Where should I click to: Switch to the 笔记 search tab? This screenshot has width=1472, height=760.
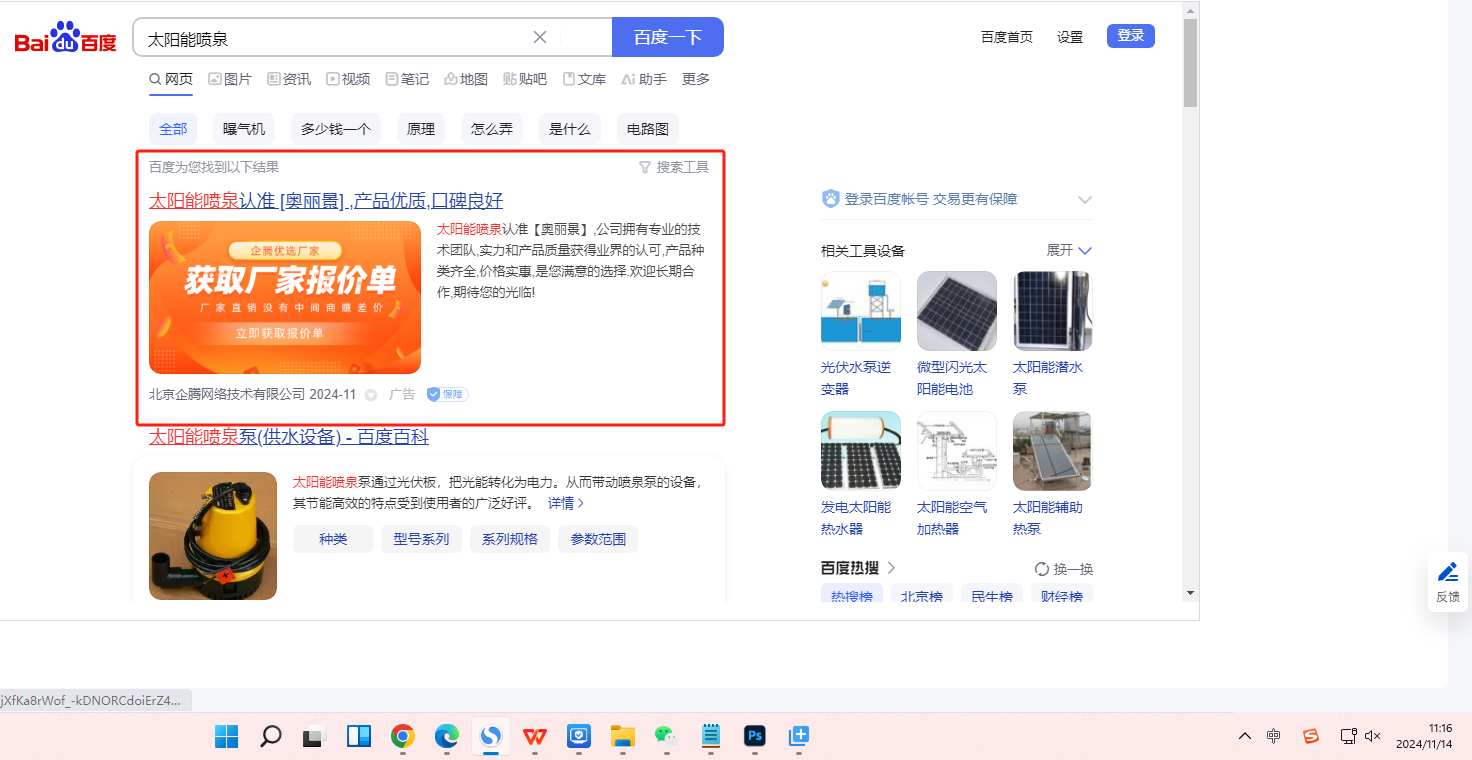coord(407,79)
